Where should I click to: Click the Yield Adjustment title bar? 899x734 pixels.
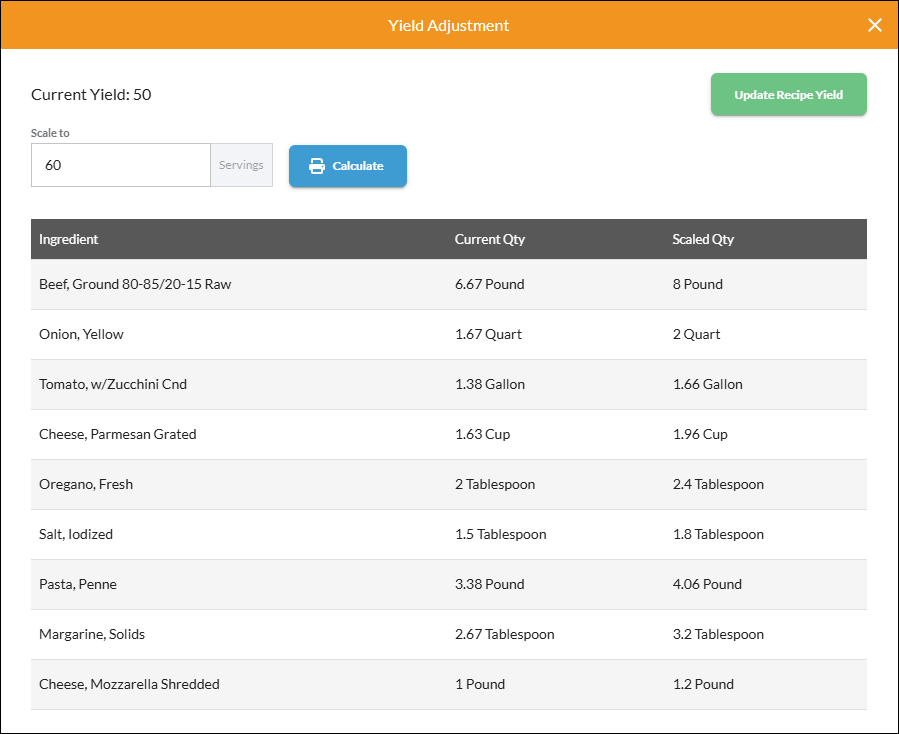click(x=448, y=25)
